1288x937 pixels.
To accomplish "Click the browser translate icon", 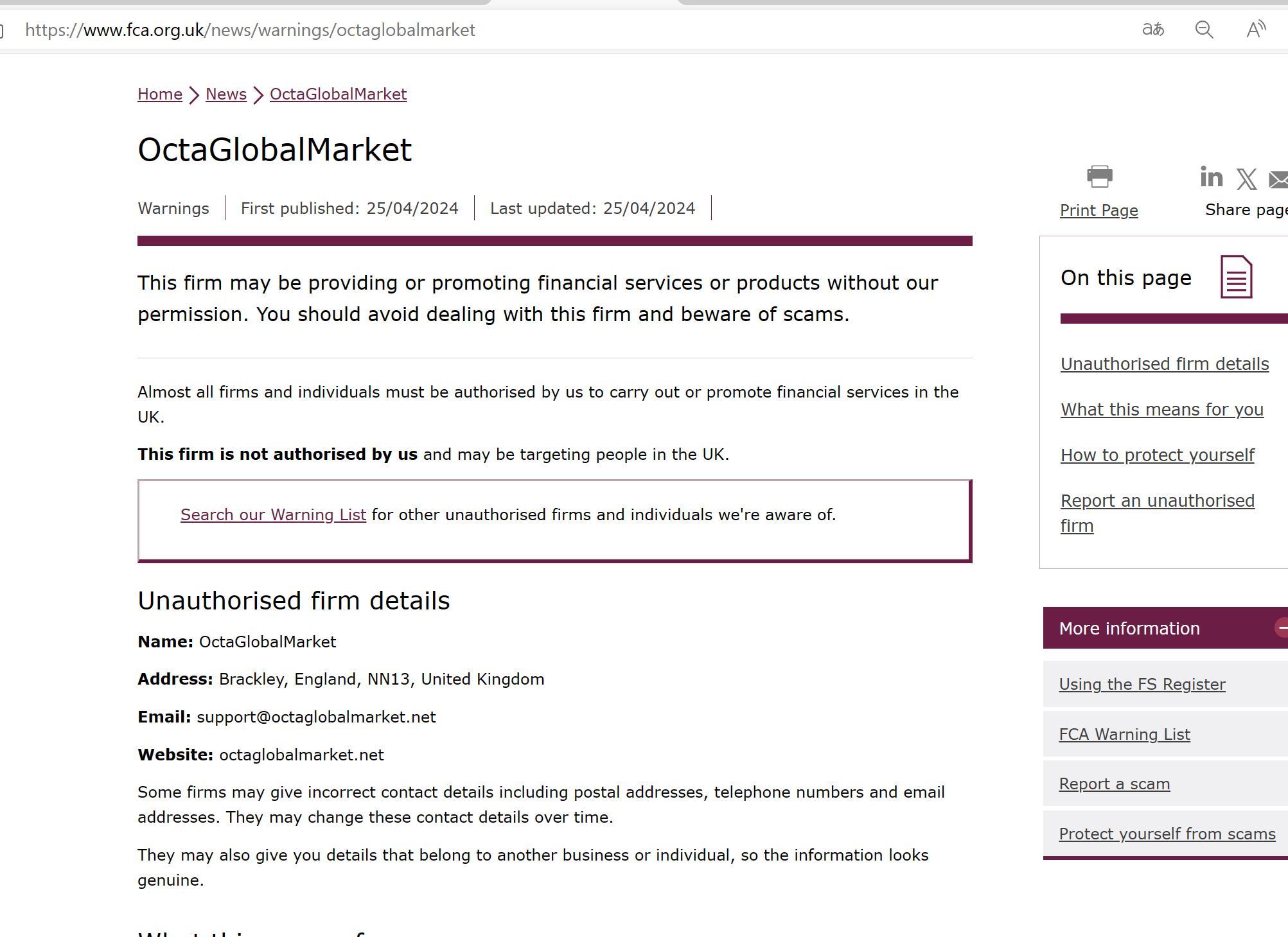I will 1152,30.
